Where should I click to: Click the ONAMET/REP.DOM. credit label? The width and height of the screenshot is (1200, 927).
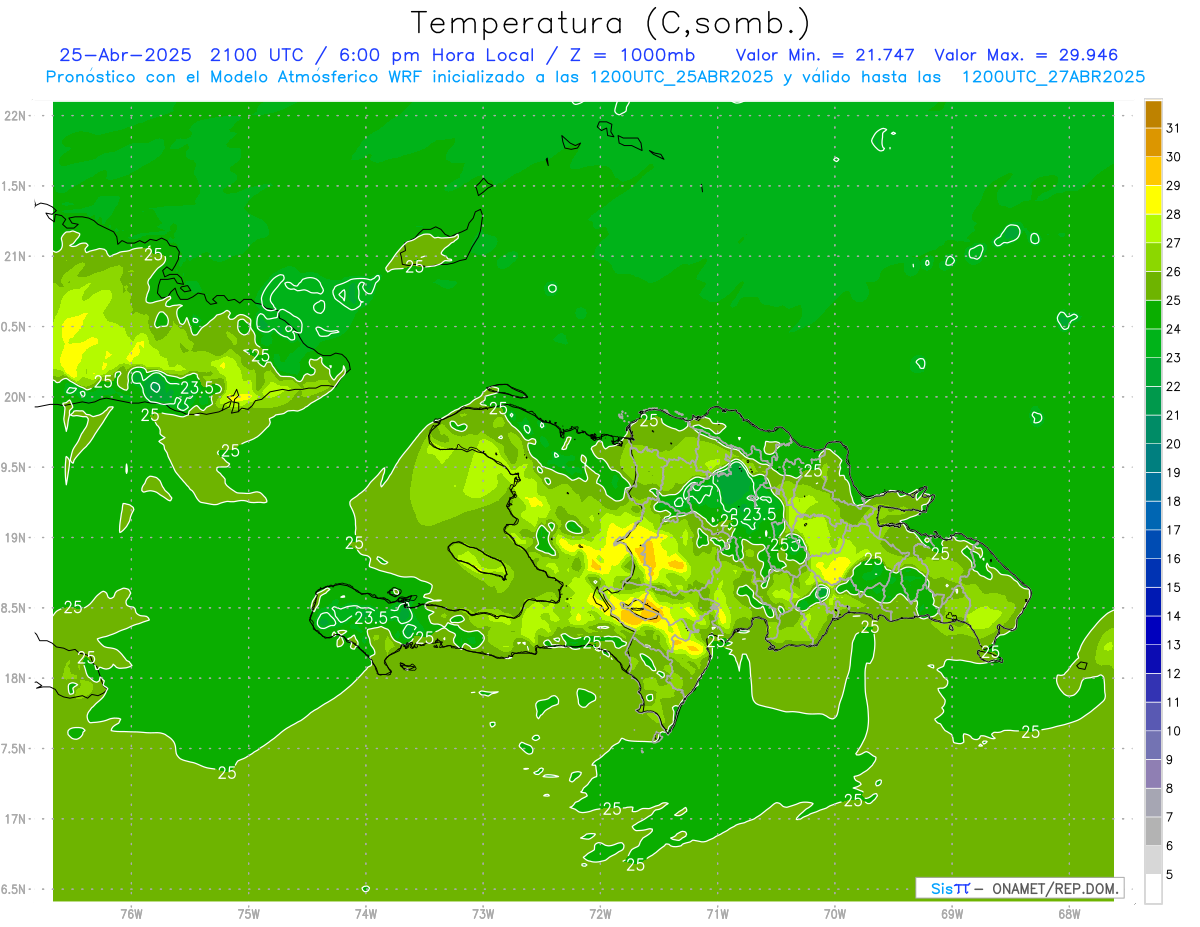click(1053, 888)
